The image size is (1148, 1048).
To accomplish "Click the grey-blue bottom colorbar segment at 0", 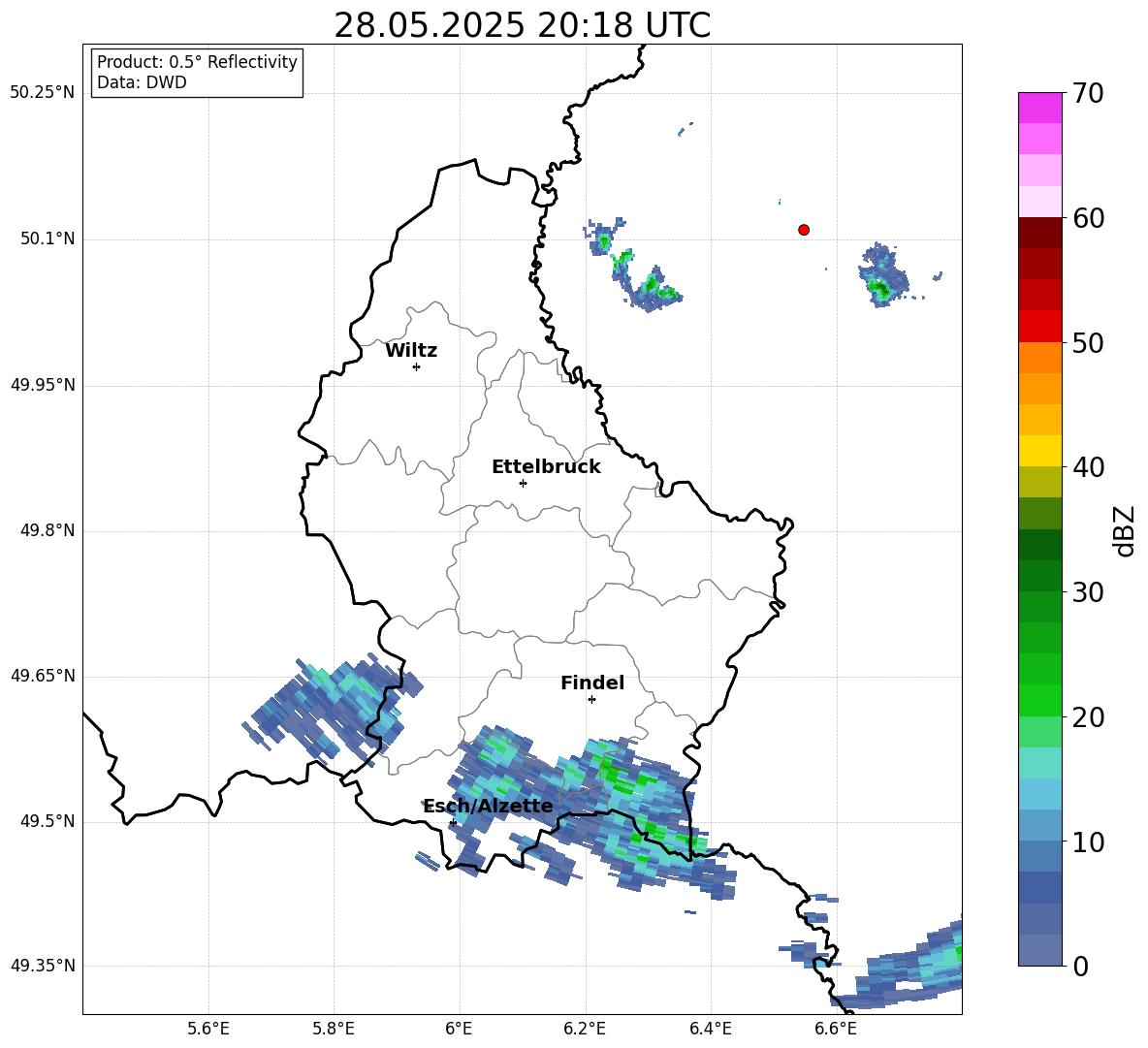I will (x=1039, y=950).
